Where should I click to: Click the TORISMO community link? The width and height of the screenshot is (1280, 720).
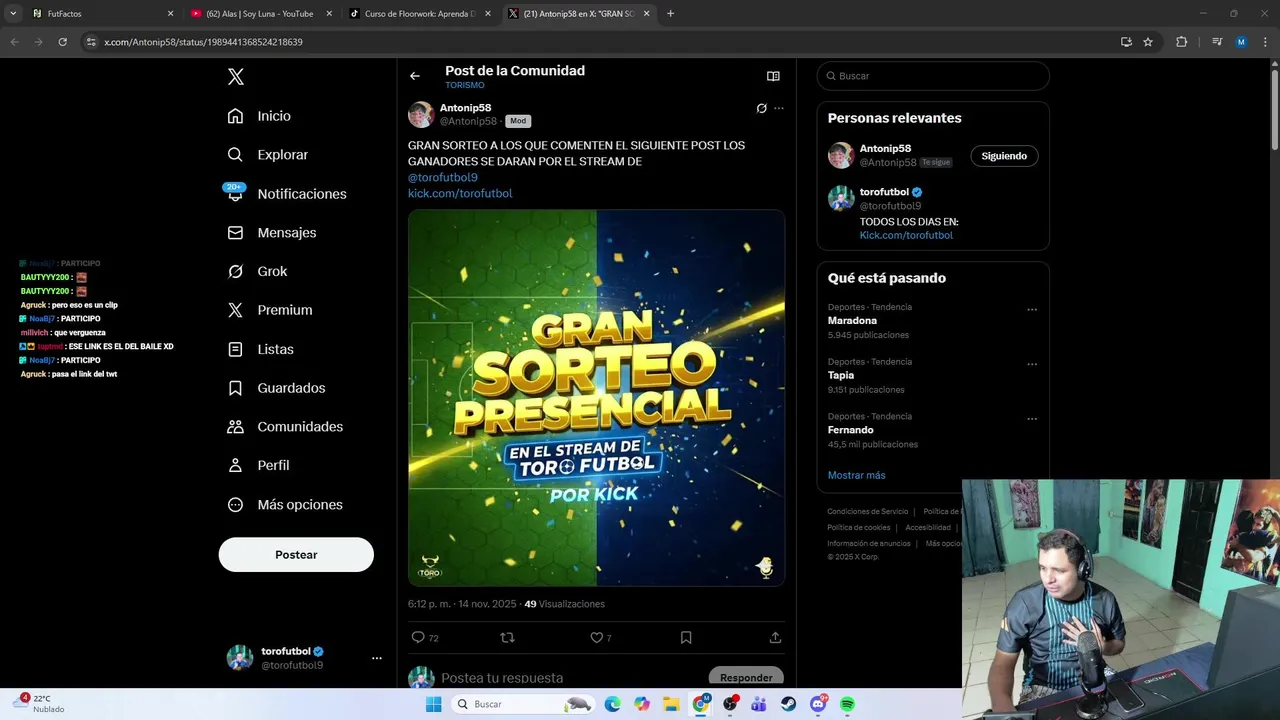point(465,85)
